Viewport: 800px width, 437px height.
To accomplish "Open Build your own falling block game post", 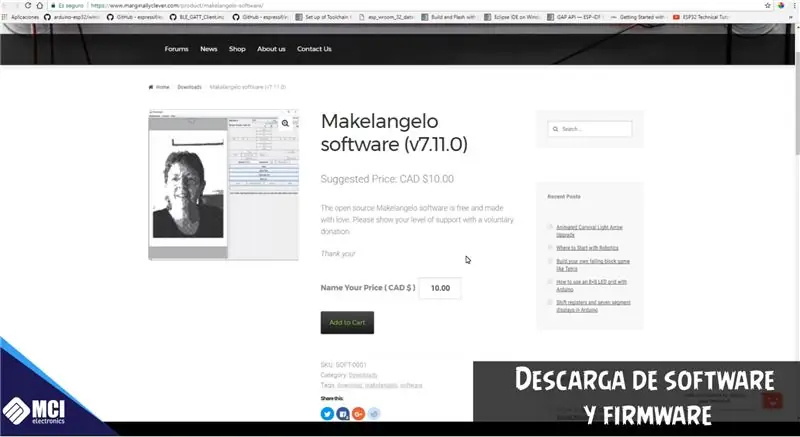I will point(593,265).
